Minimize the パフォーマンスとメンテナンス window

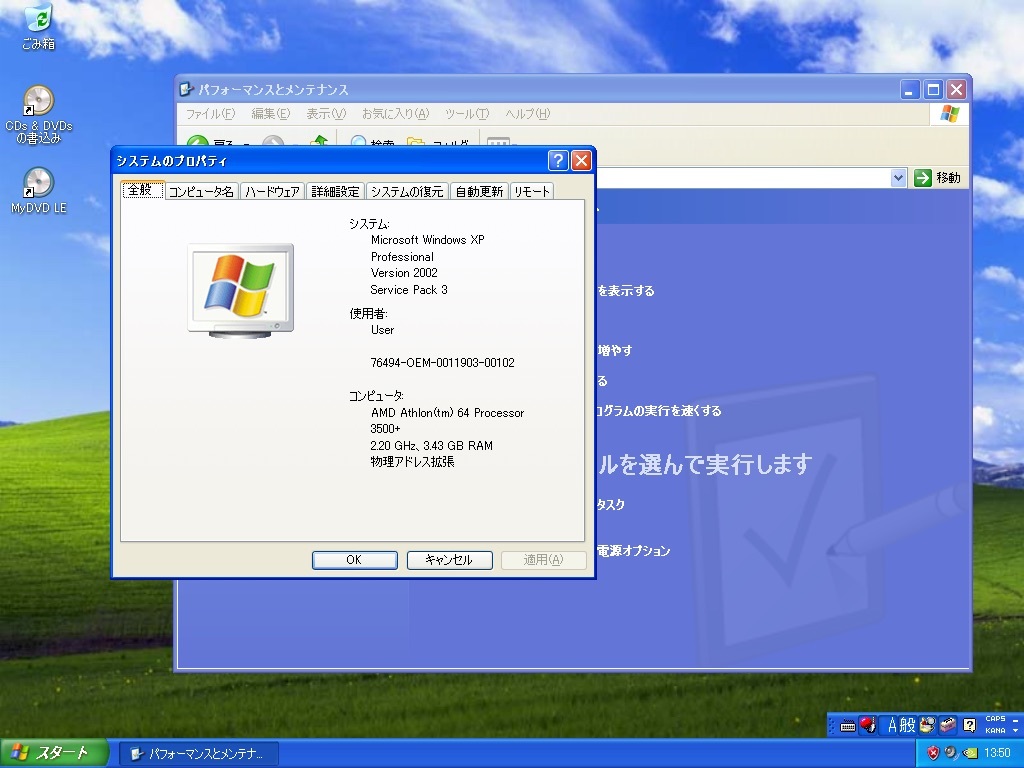910,89
